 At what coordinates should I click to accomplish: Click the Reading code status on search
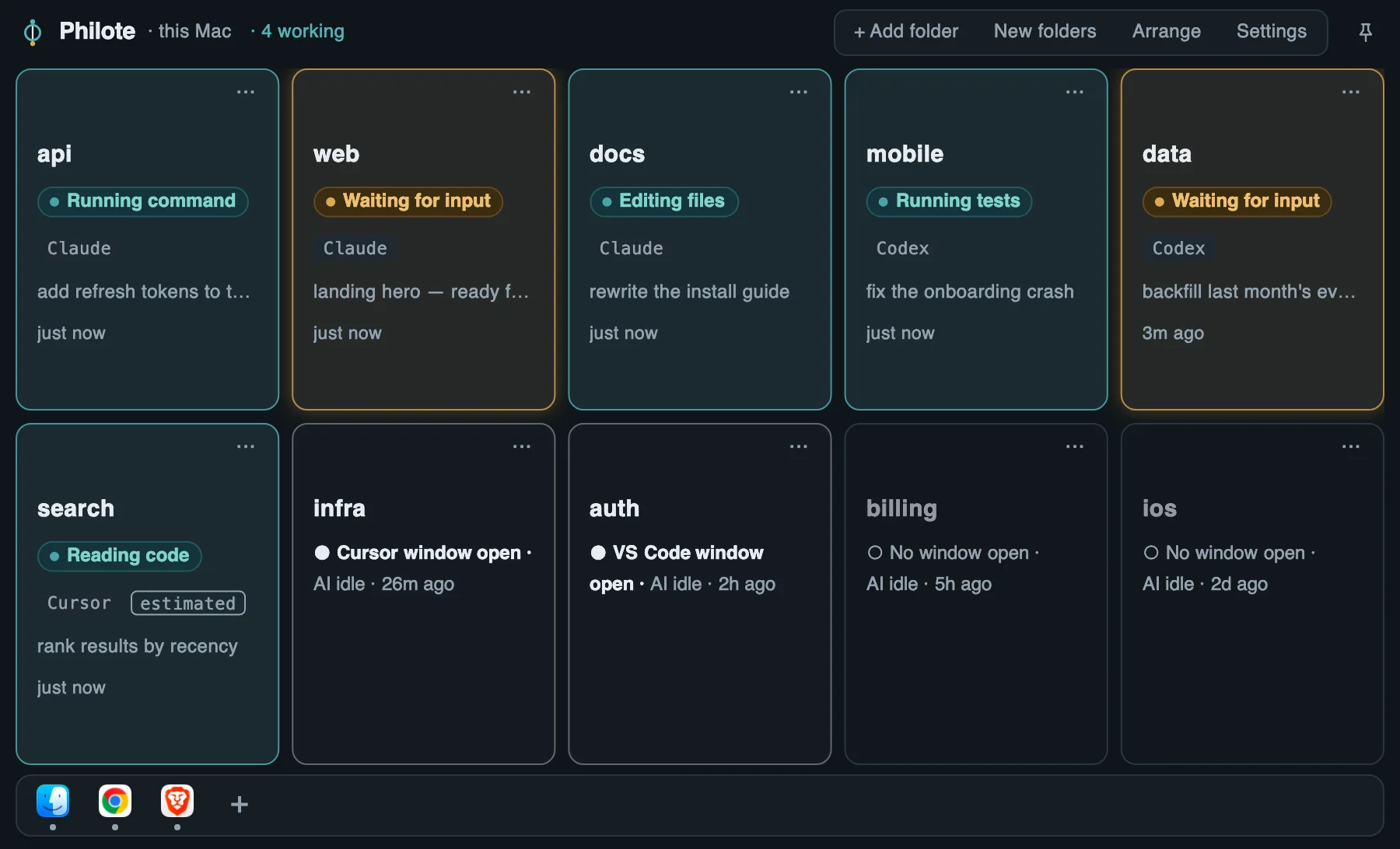tap(120, 556)
